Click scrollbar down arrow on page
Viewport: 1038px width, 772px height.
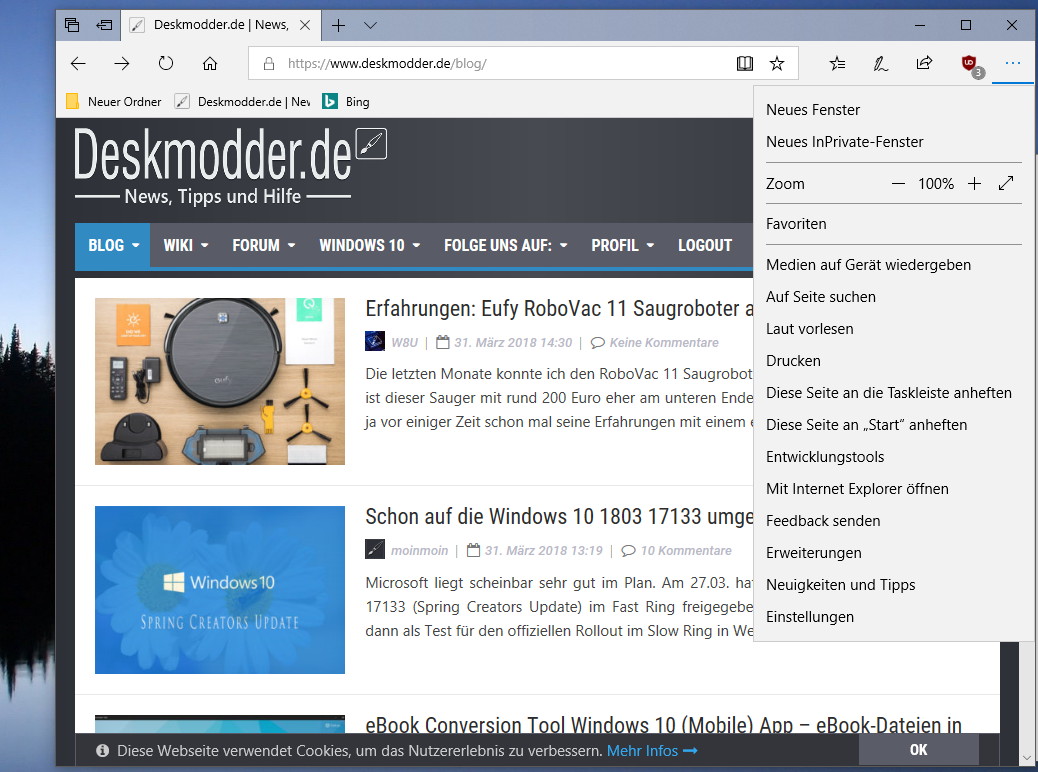1027,758
